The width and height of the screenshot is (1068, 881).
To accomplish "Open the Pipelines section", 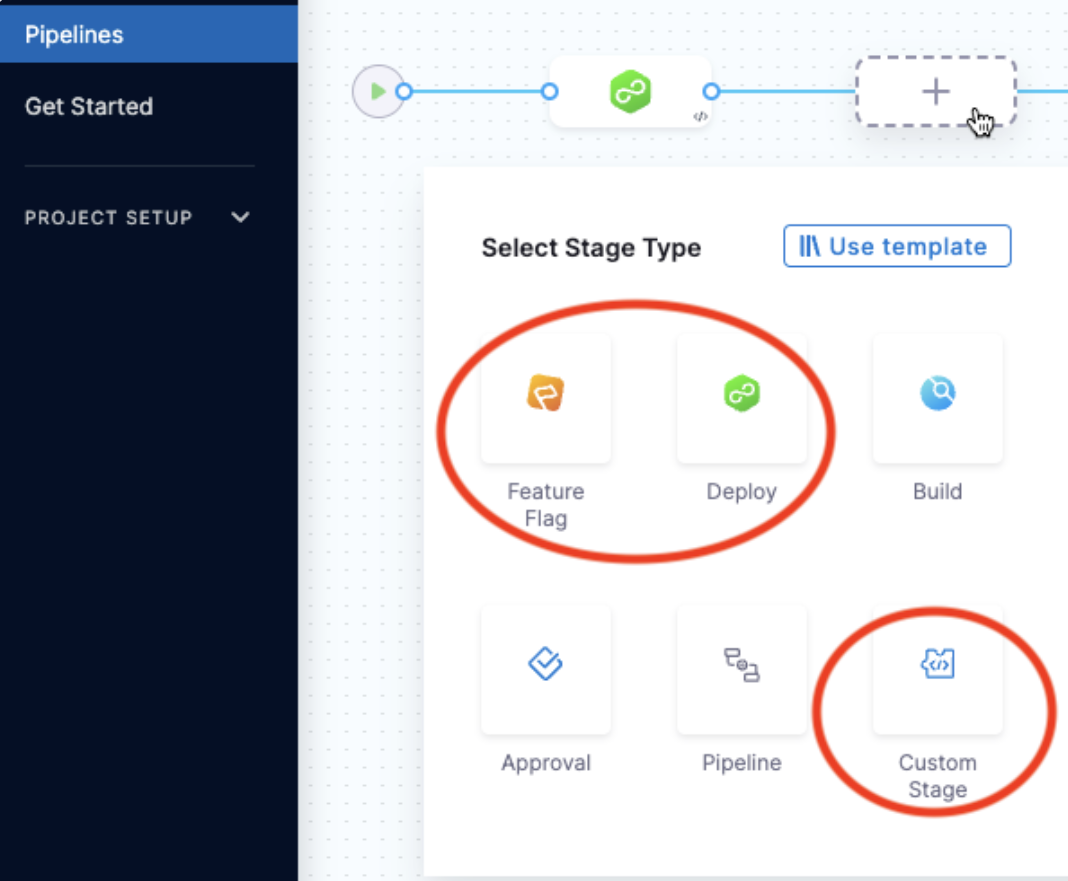I will click(x=73, y=33).
